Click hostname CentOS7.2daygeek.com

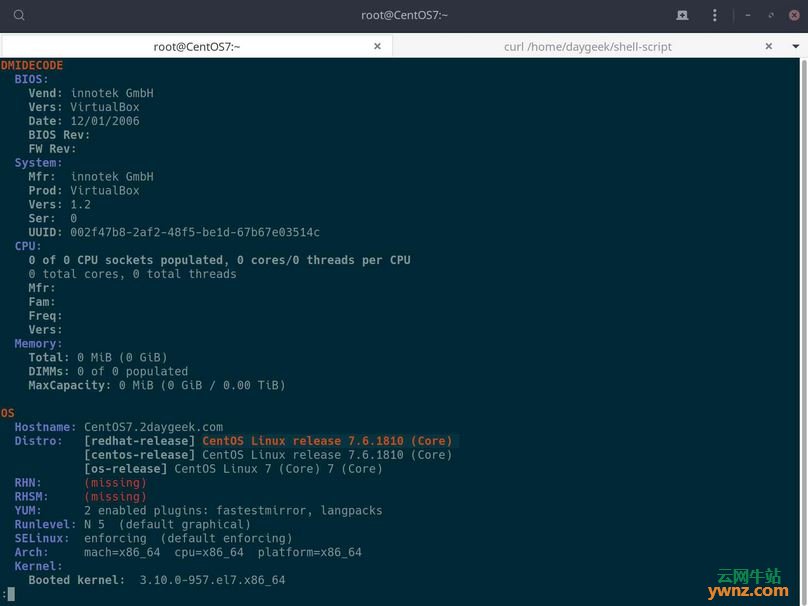coord(154,427)
